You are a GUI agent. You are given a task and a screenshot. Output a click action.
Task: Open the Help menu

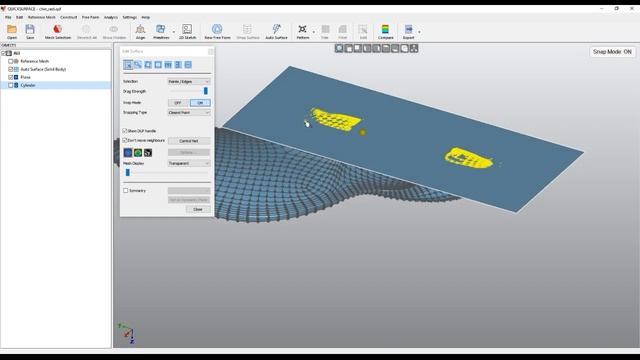[145, 18]
